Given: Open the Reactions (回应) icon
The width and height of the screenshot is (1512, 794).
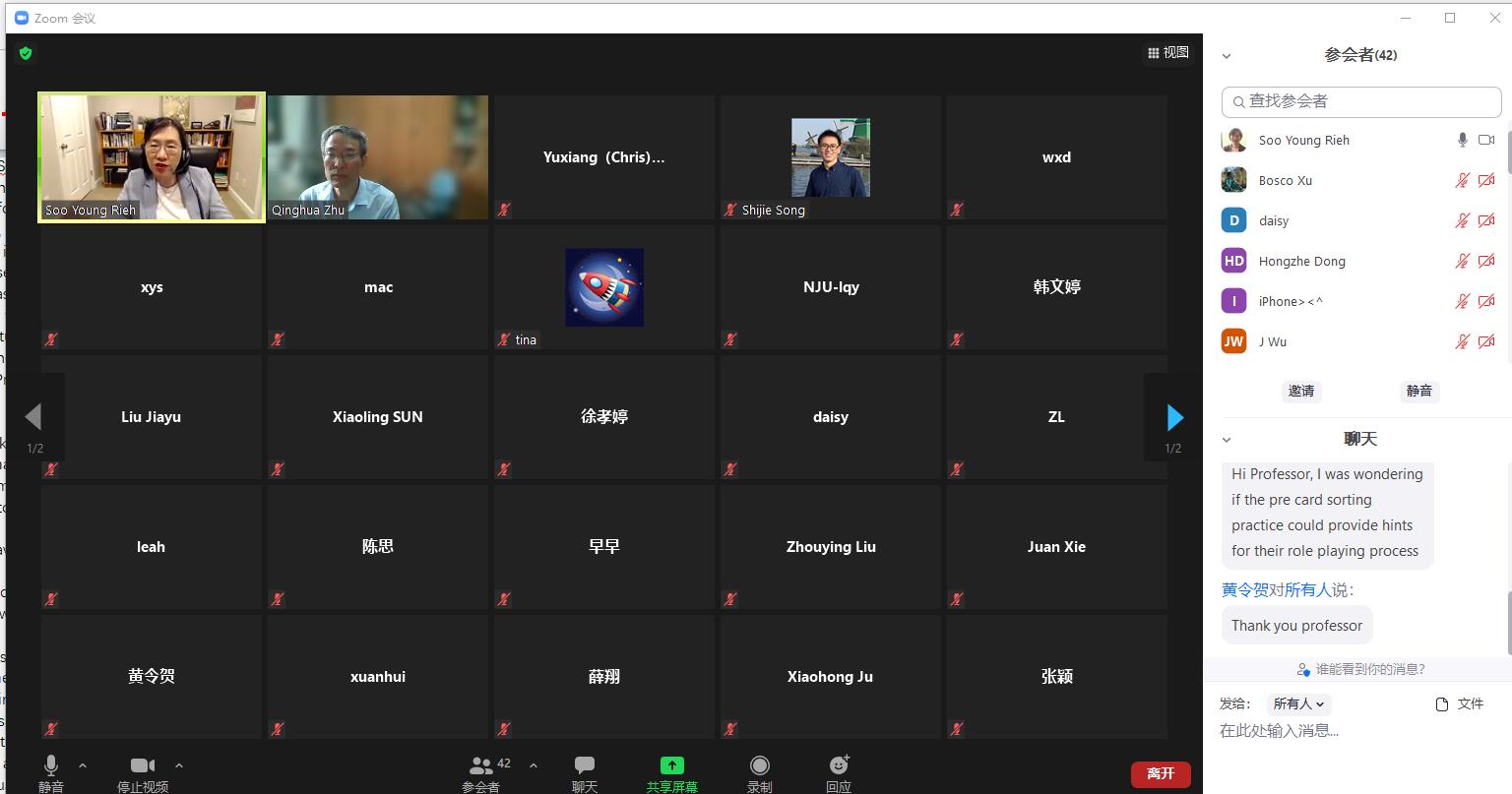Looking at the screenshot, I should 839,766.
